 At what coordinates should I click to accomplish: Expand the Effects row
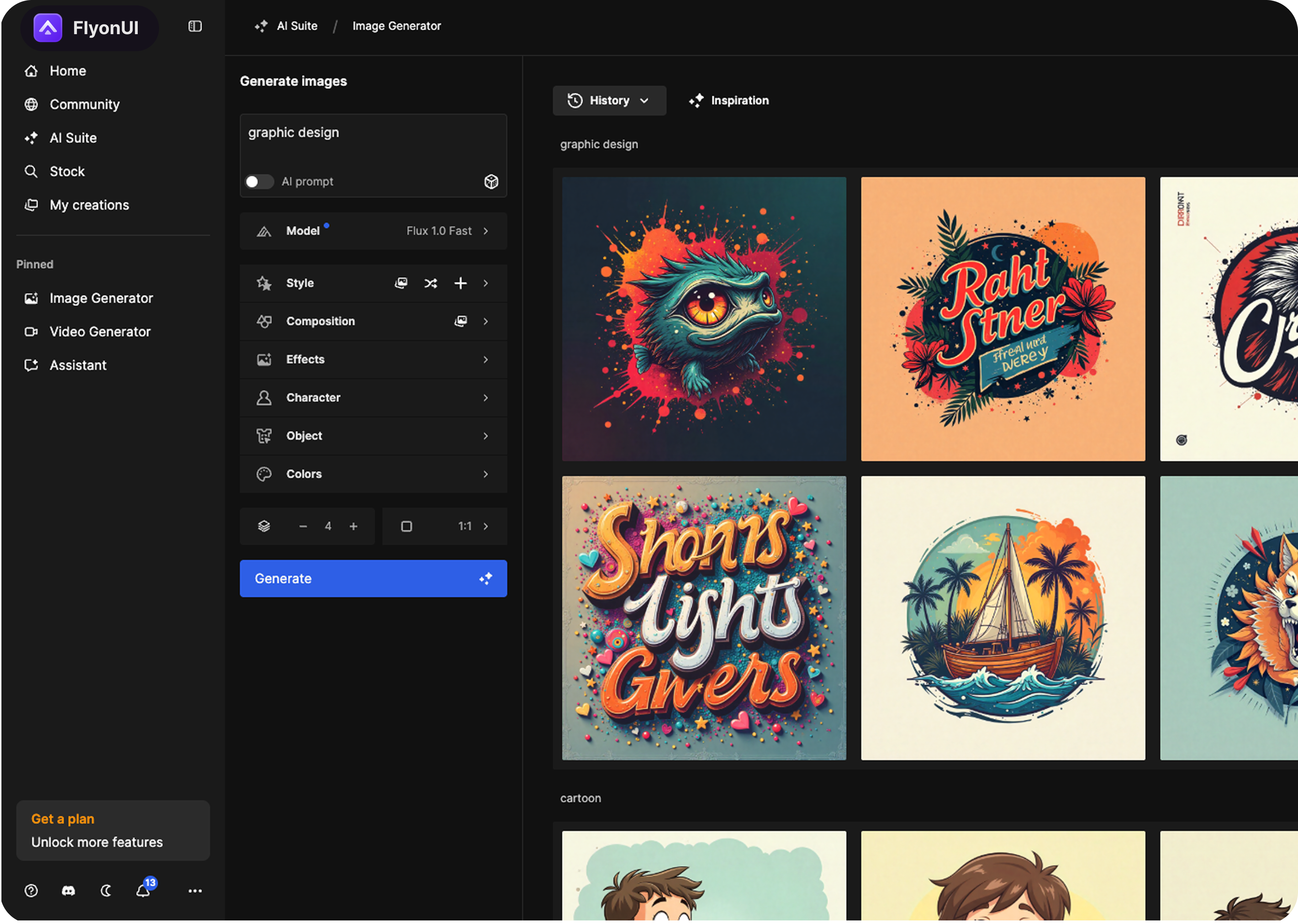click(x=373, y=360)
